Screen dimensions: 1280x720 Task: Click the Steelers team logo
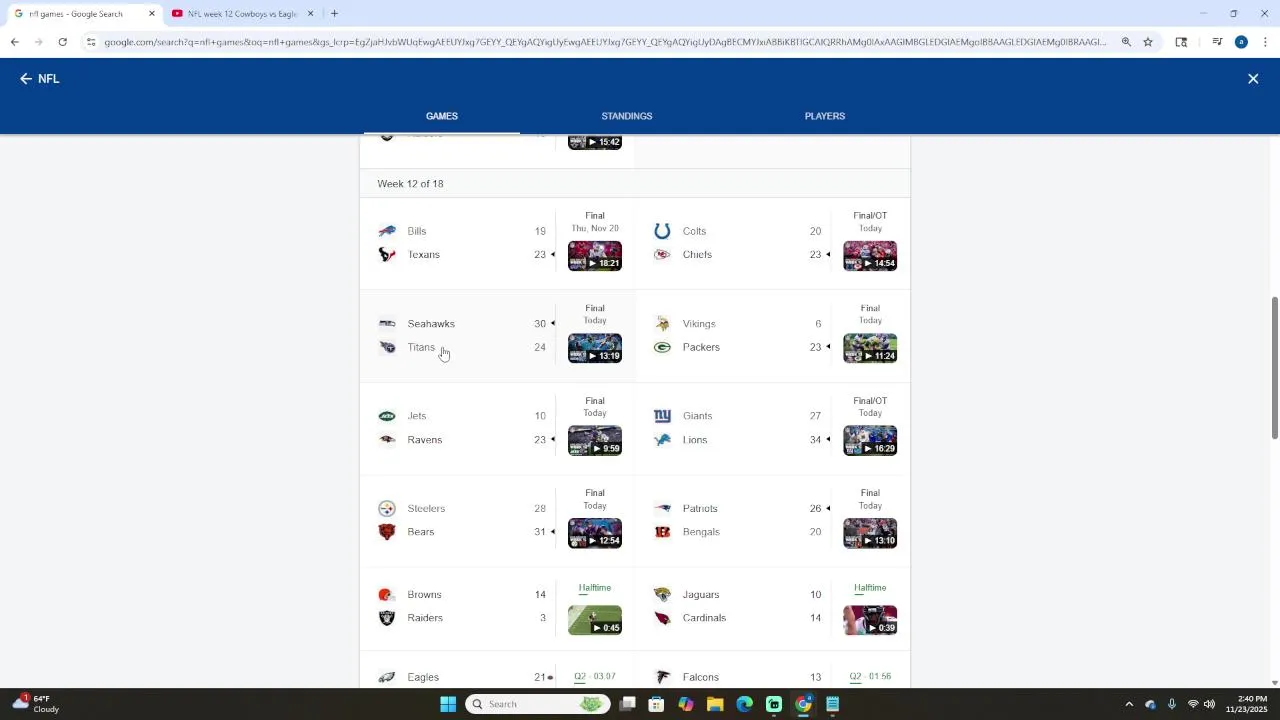(x=387, y=509)
